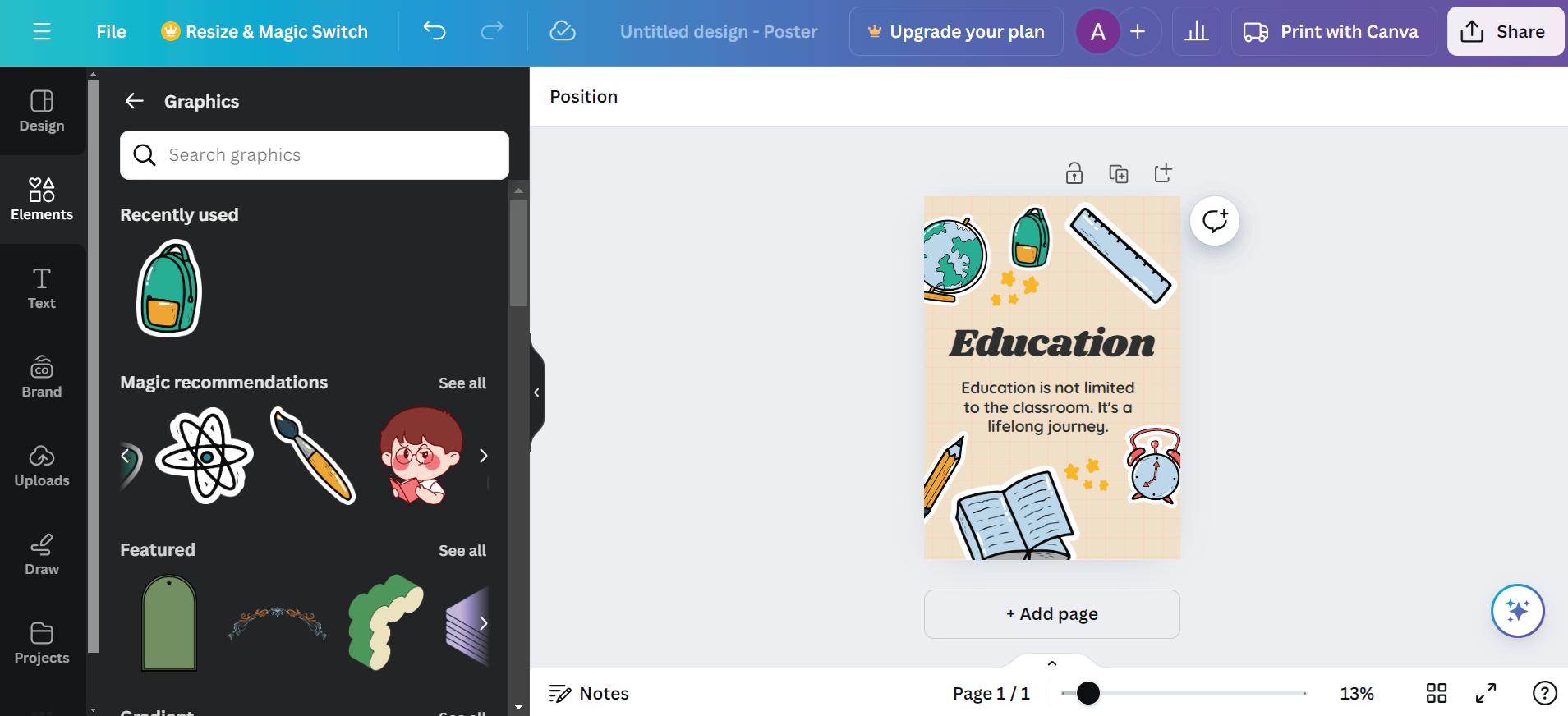Screen dimensions: 1568x716
Task: Open the Draw tool in sidebar
Action: tap(42, 554)
